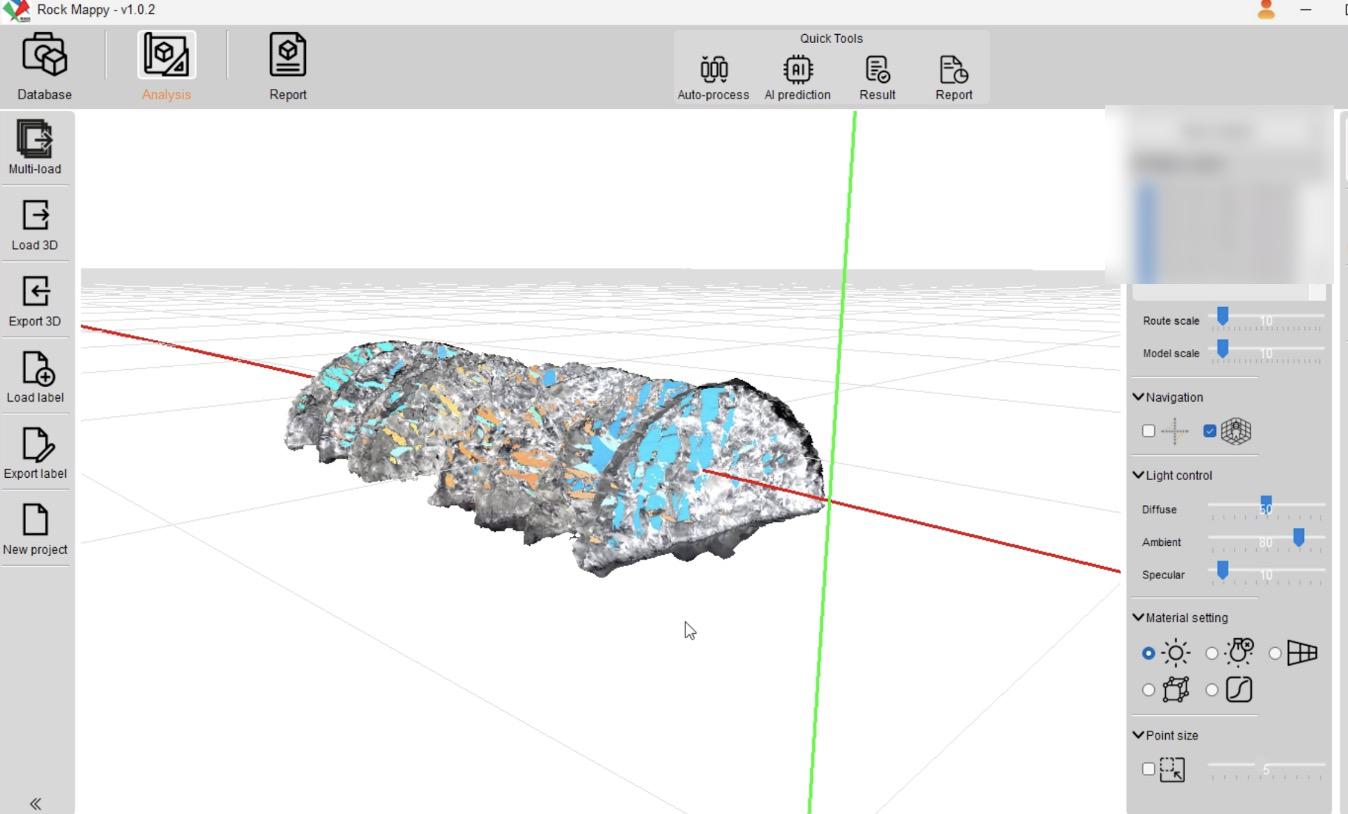Click the Export 3D icon

click(x=35, y=299)
